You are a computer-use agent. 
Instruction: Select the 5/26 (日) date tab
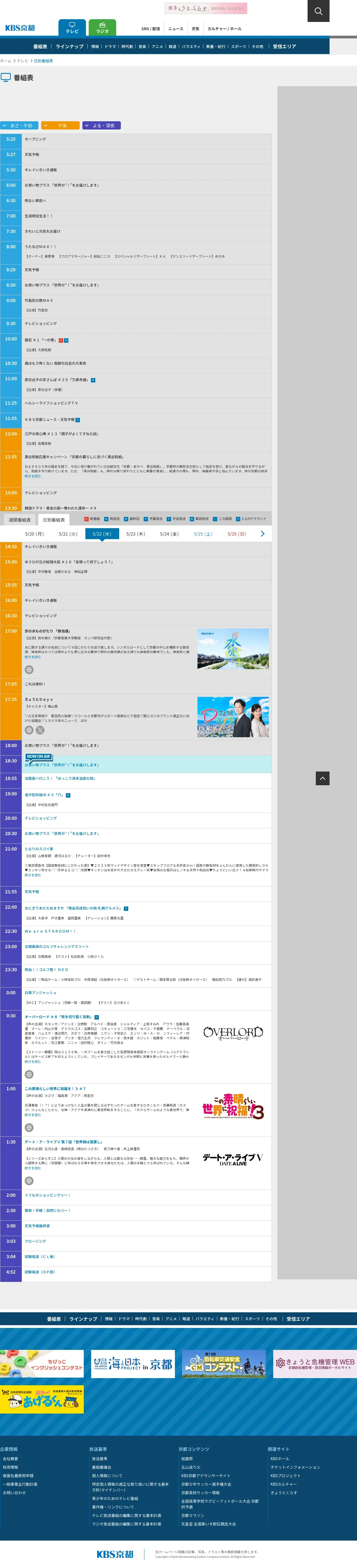pos(237,534)
